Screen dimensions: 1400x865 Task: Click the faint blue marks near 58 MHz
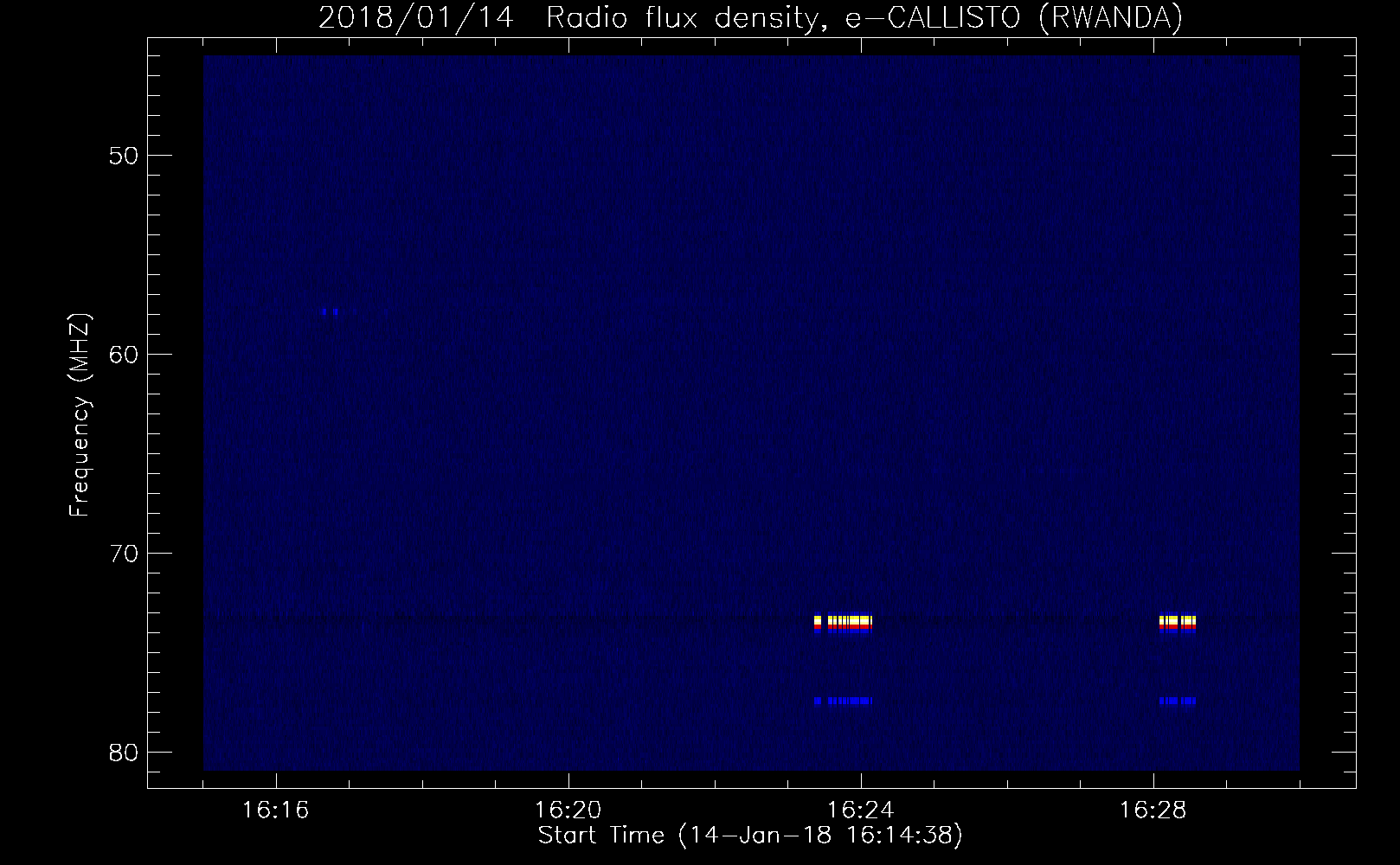pos(330,311)
